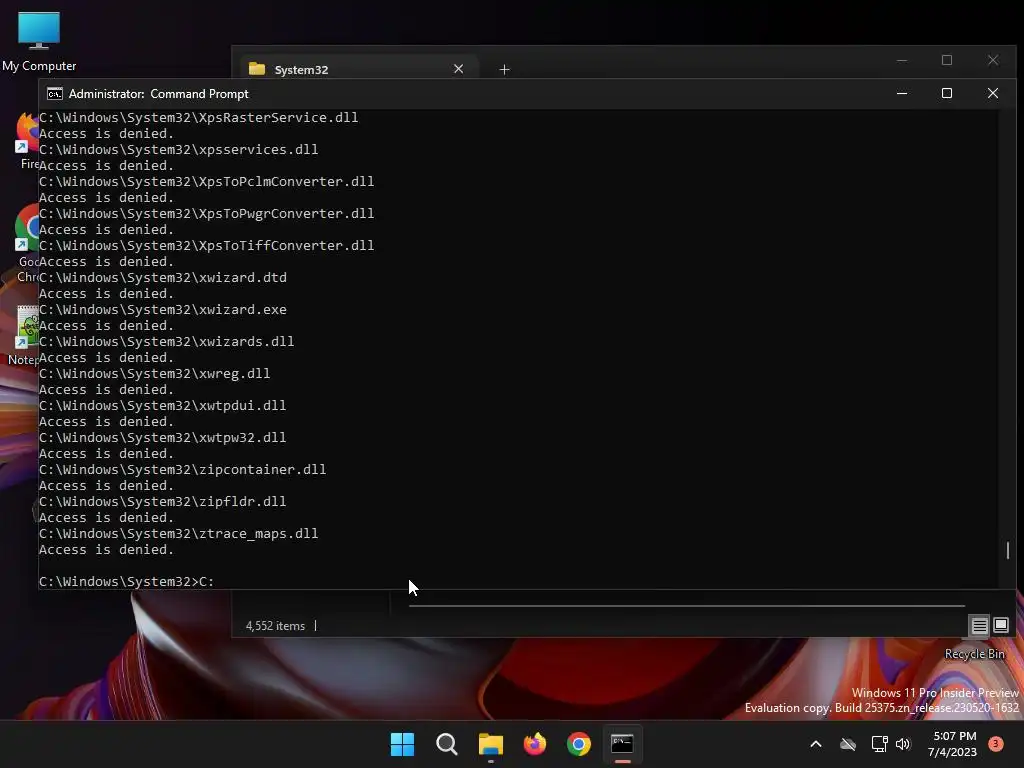Viewport: 1024px width, 768px height.
Task: Click the xwreg.dll output line
Action: click(x=154, y=374)
